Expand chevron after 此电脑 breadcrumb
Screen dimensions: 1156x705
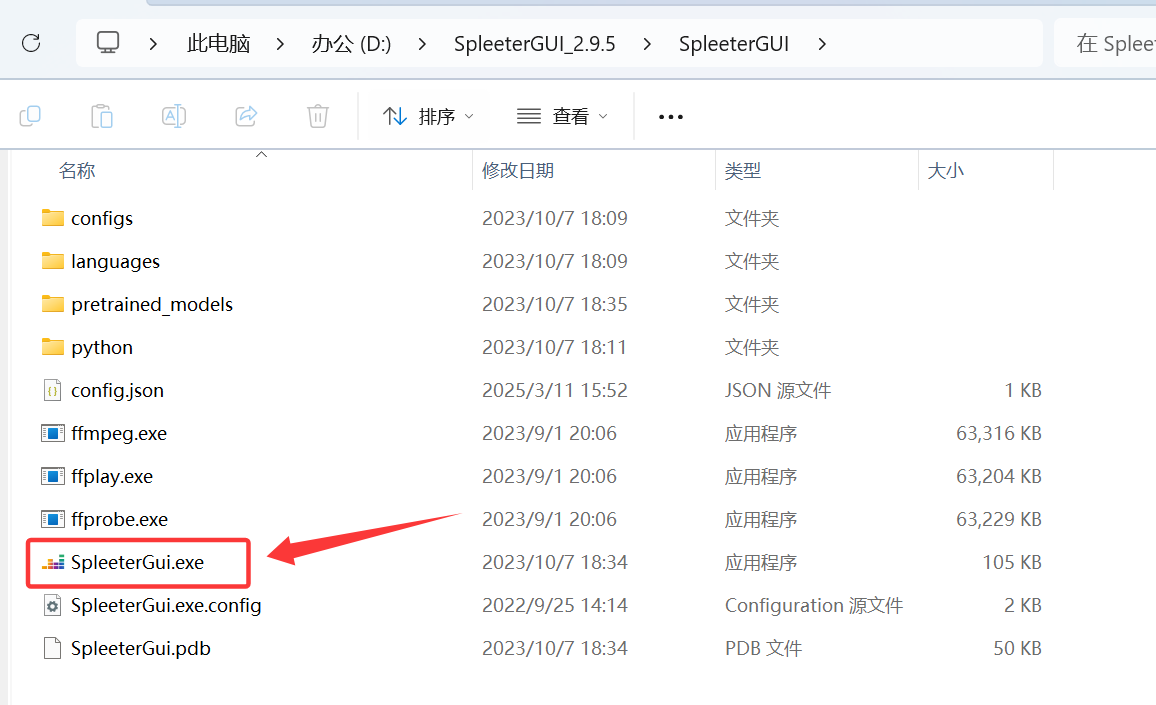click(280, 44)
